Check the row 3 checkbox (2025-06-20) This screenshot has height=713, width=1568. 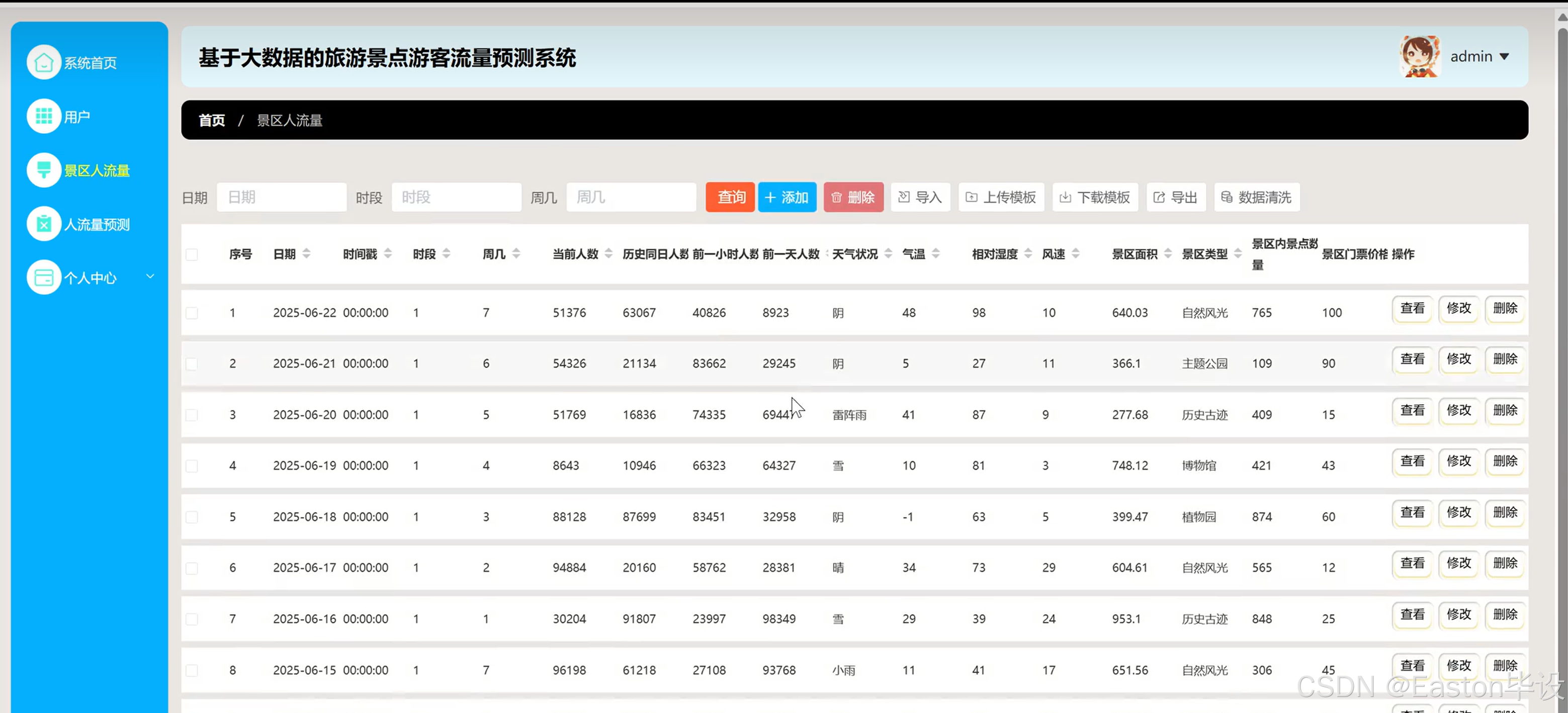click(x=192, y=415)
